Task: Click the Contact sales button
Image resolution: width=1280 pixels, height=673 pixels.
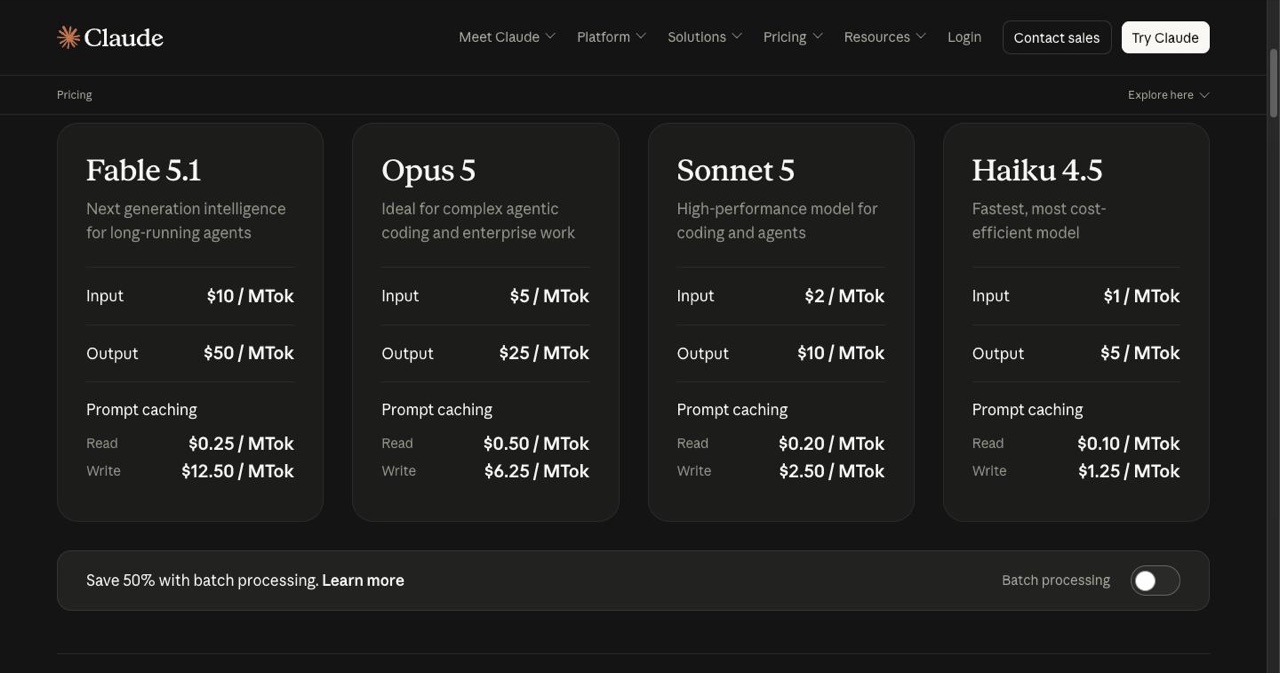Action: point(1056,37)
